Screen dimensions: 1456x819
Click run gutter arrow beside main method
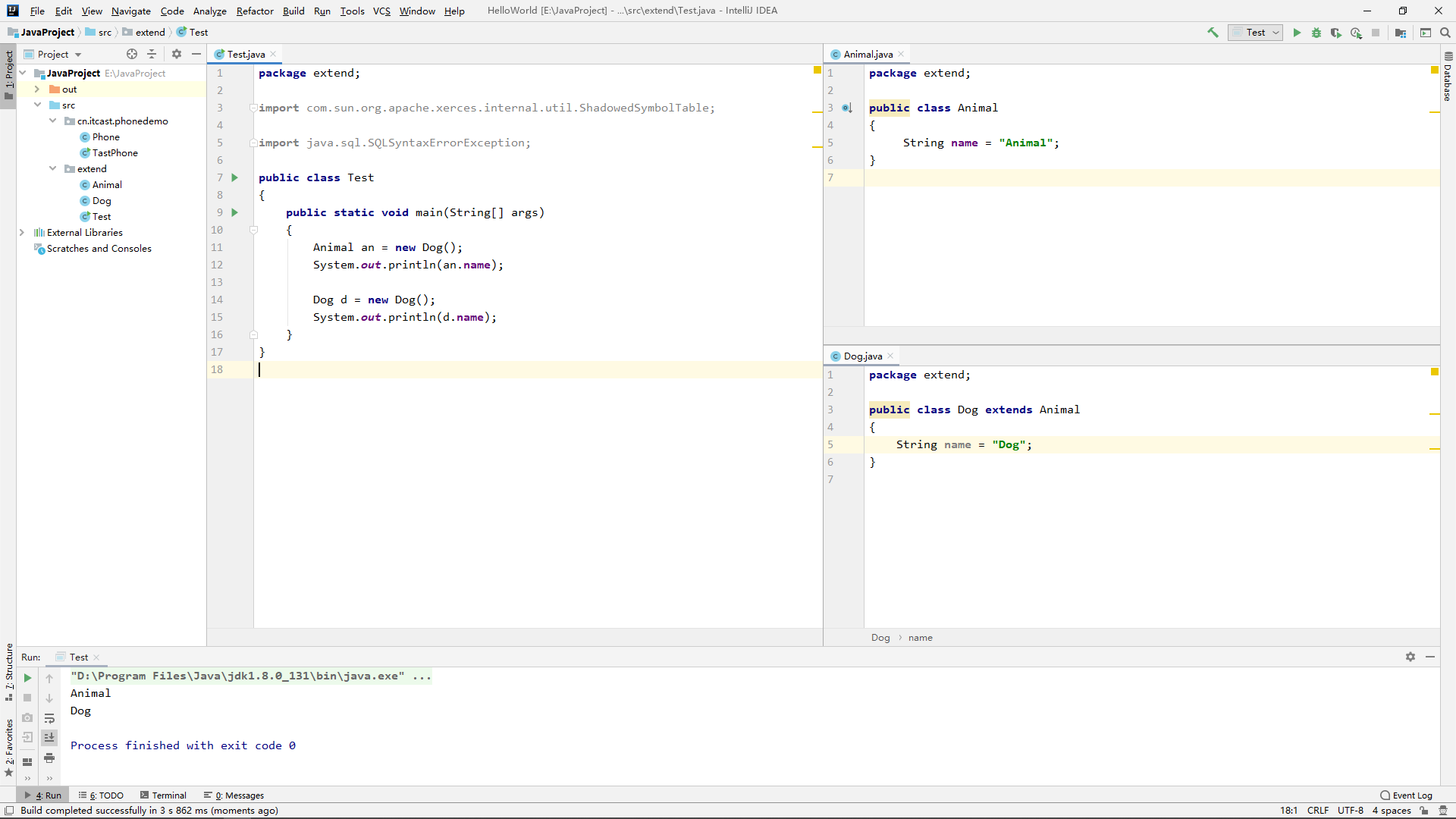click(235, 212)
